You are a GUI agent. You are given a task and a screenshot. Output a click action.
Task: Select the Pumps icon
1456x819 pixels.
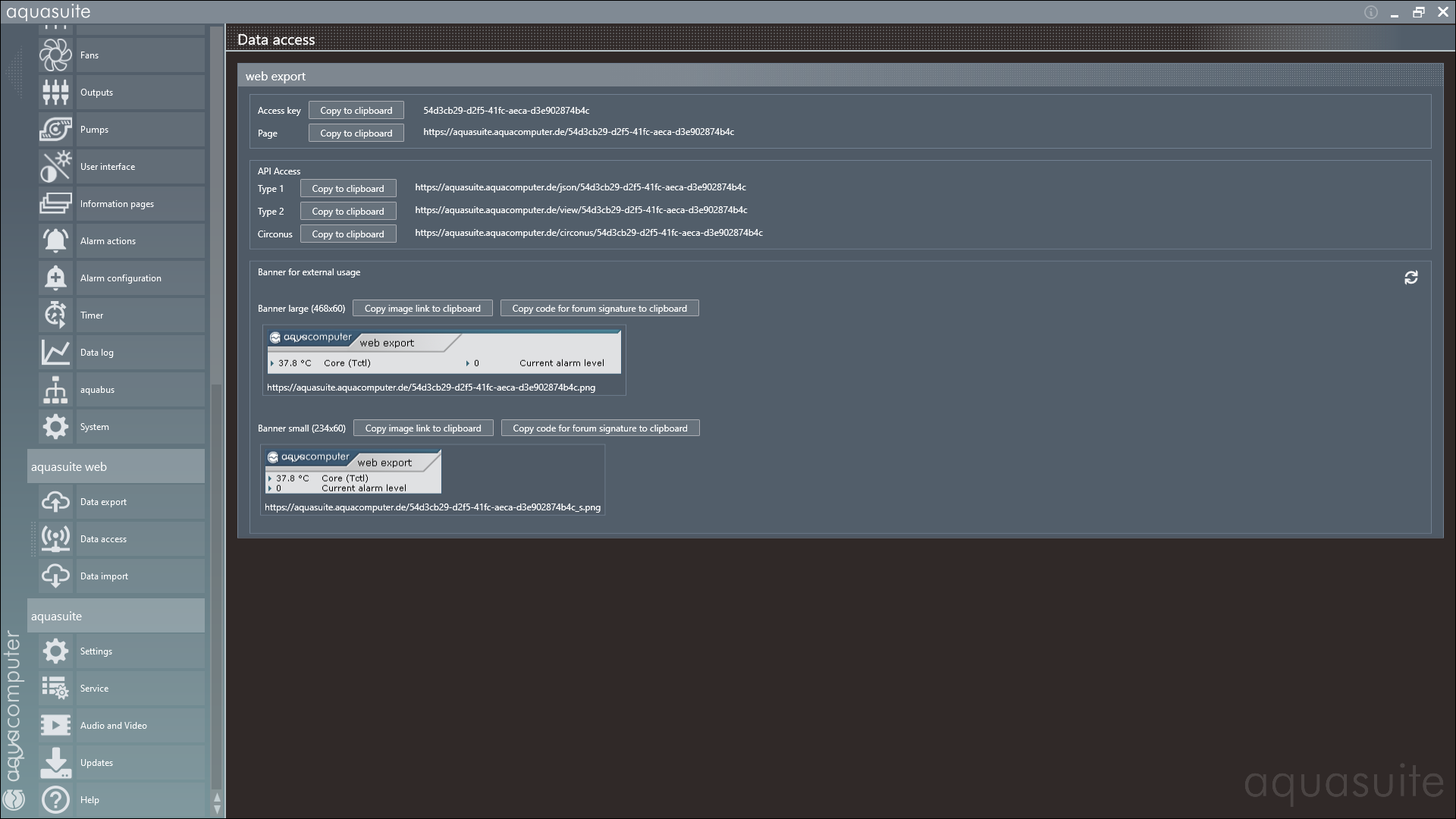coord(55,130)
